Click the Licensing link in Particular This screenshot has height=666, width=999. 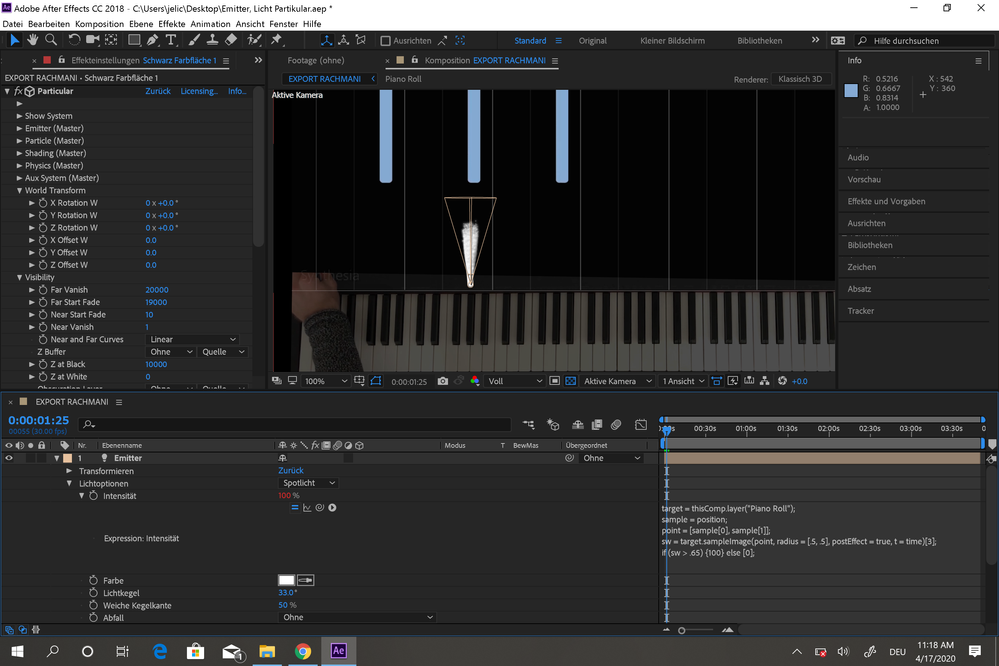pyautogui.click(x=198, y=91)
